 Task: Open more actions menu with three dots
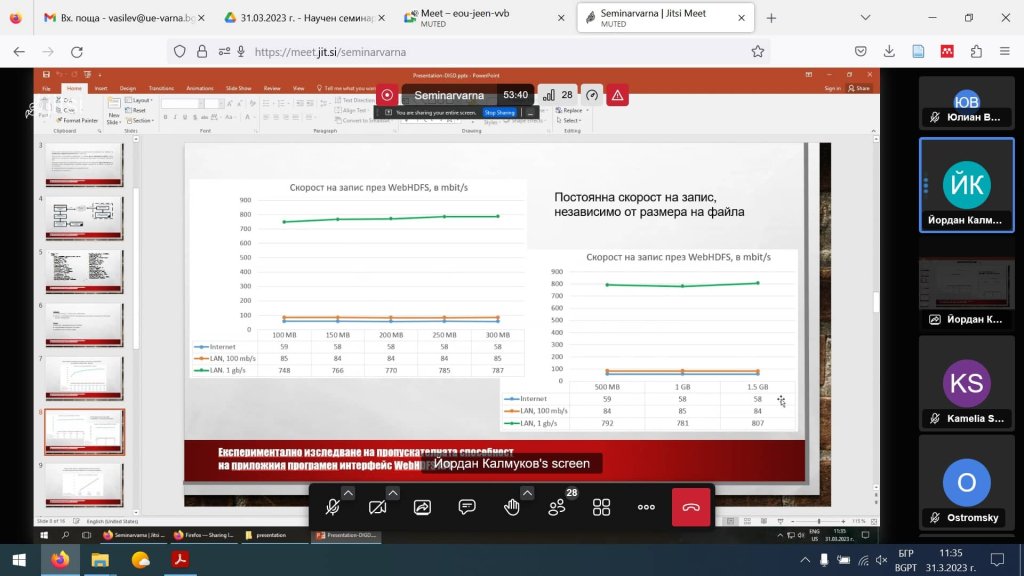pos(647,507)
